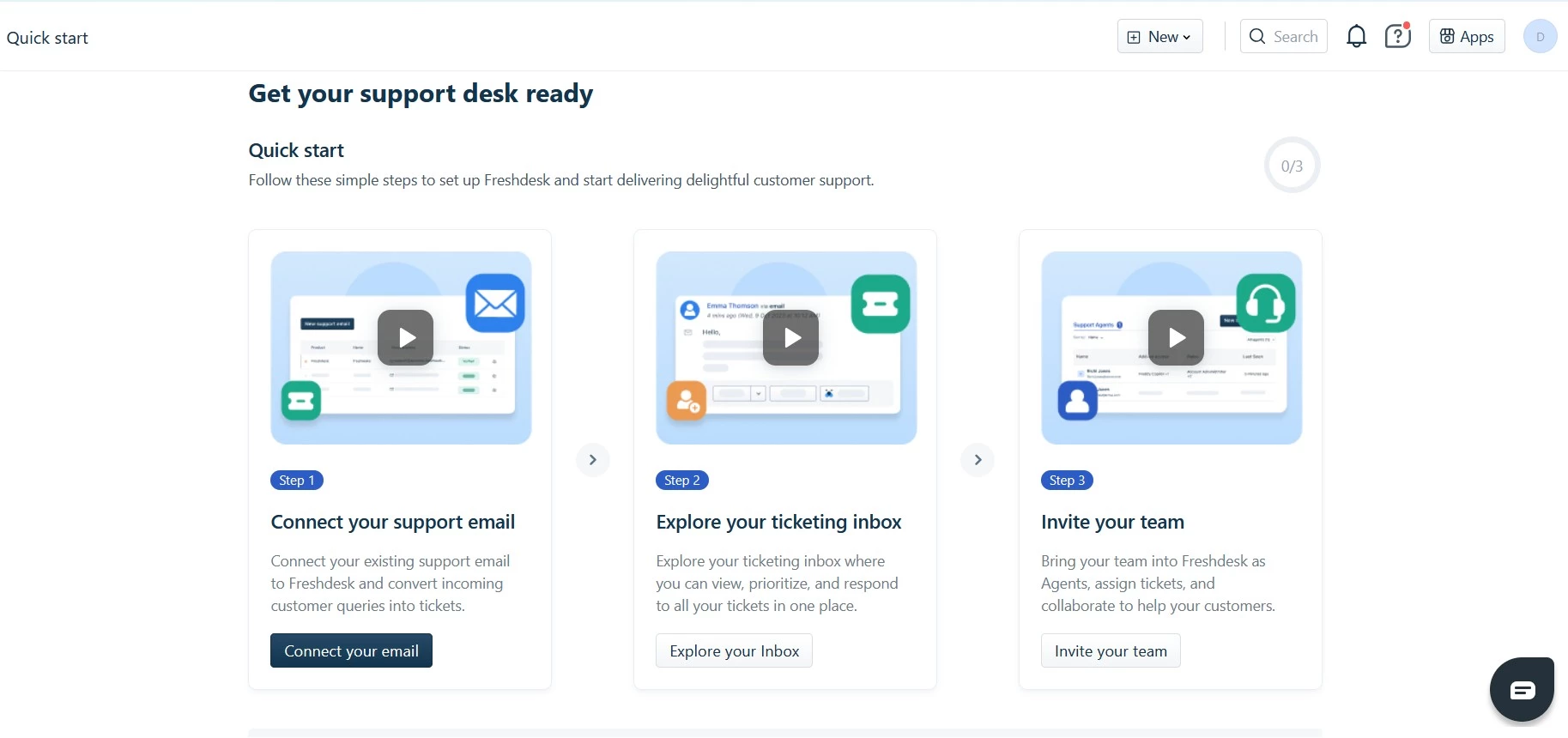Screen dimensions: 1568x738
Task: Click the Get your support desk ready heading
Action: 421,94
